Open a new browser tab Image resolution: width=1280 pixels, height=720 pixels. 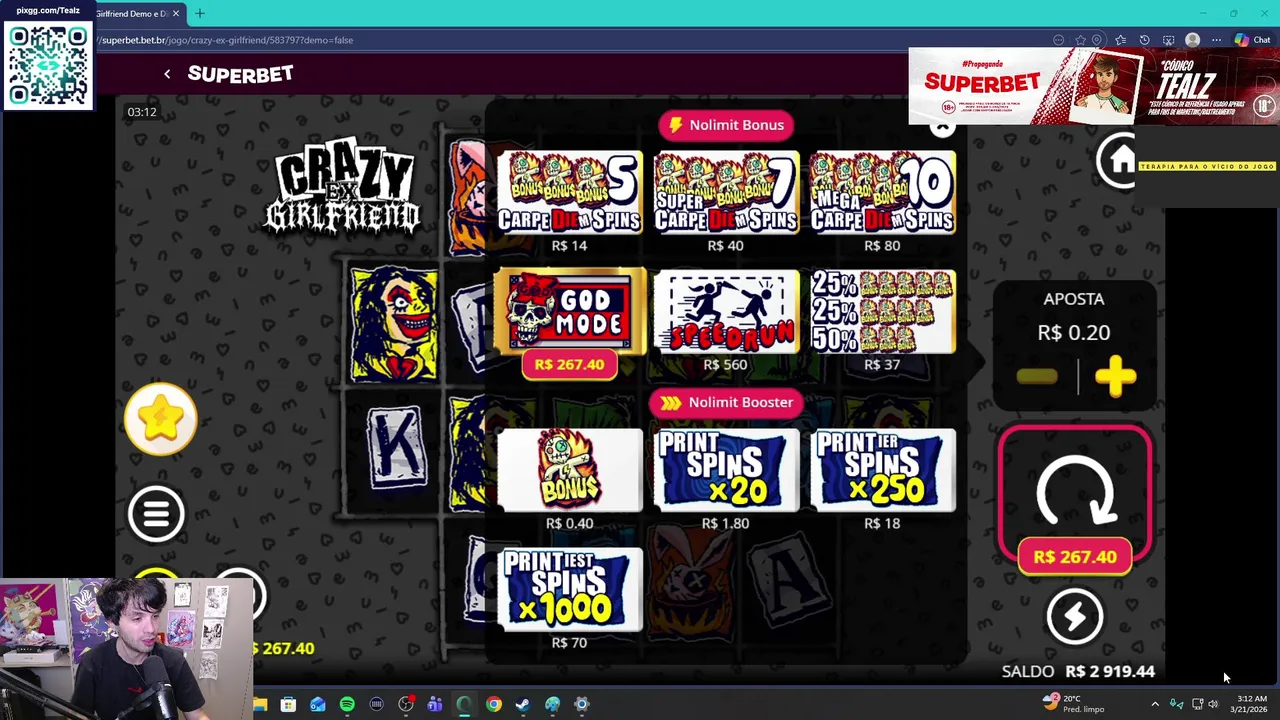coord(200,14)
